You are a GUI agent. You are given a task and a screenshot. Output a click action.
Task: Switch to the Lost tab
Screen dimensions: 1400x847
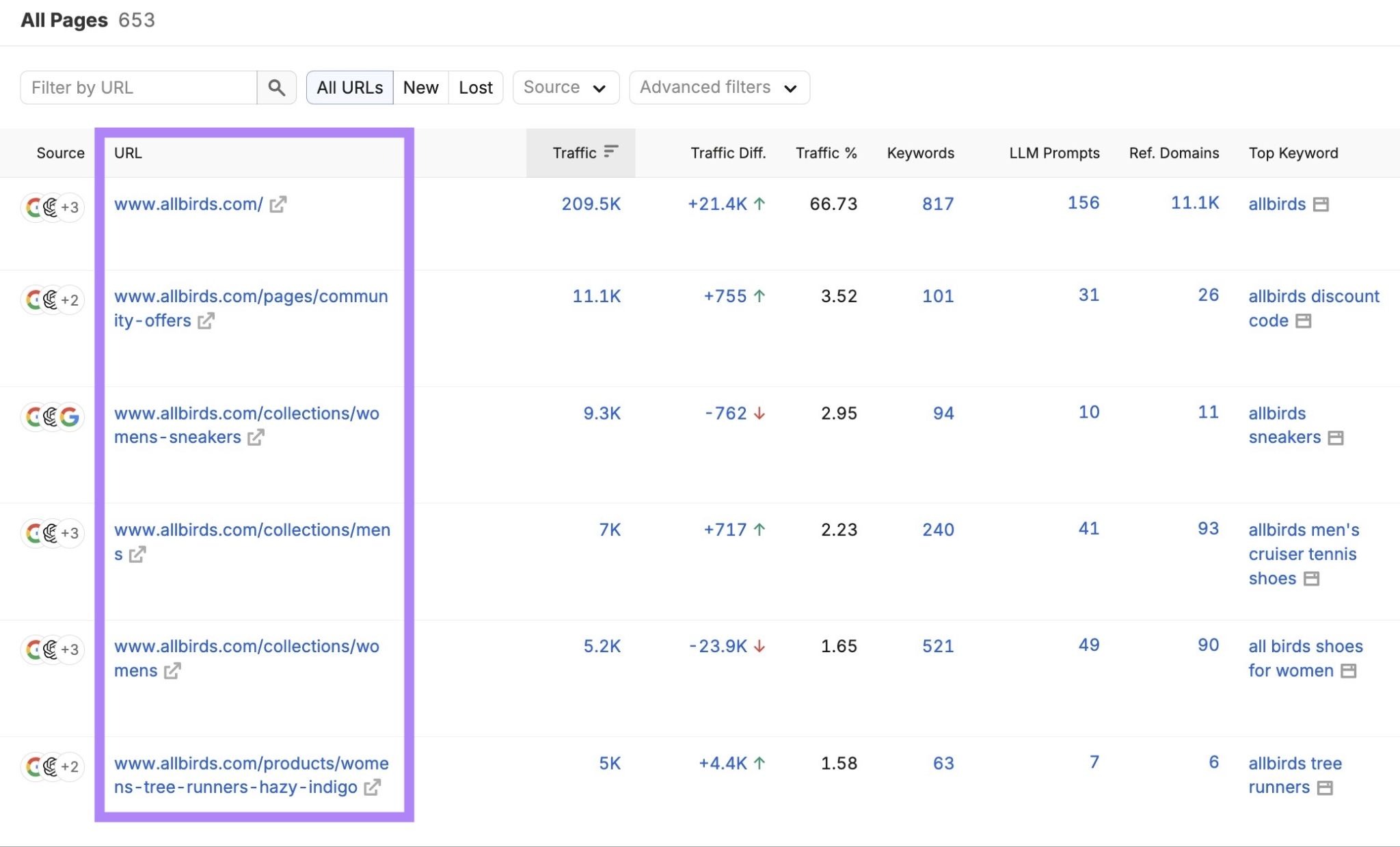pyautogui.click(x=476, y=88)
